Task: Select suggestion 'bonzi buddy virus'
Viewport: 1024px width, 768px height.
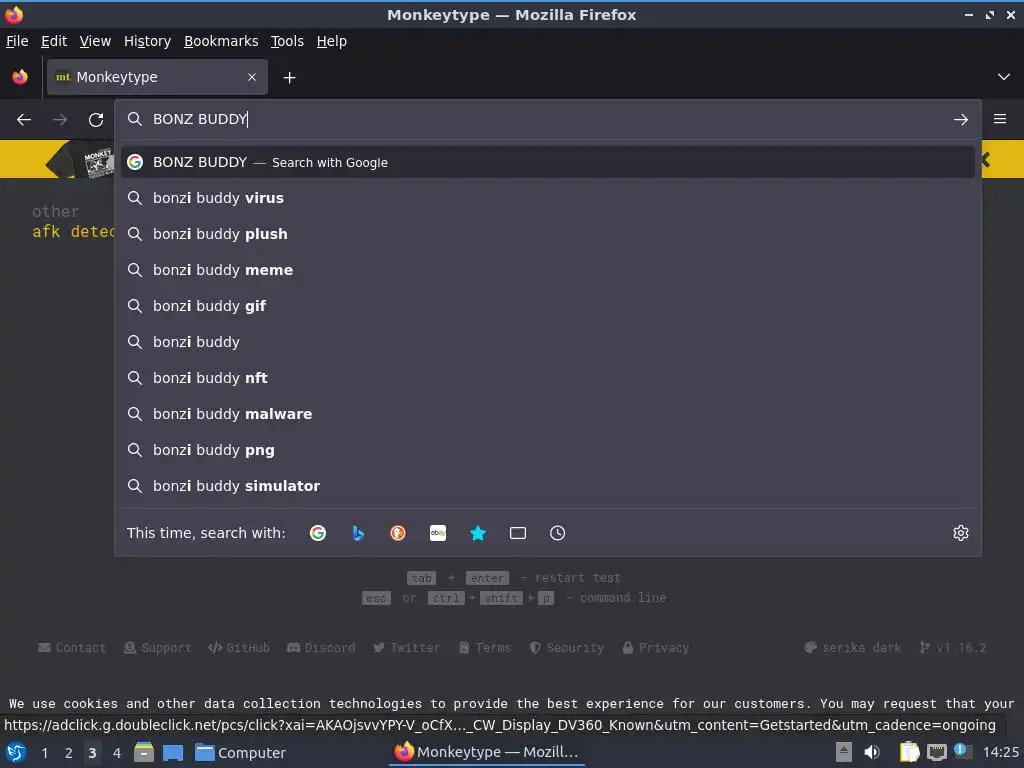Action: pyautogui.click(x=548, y=198)
